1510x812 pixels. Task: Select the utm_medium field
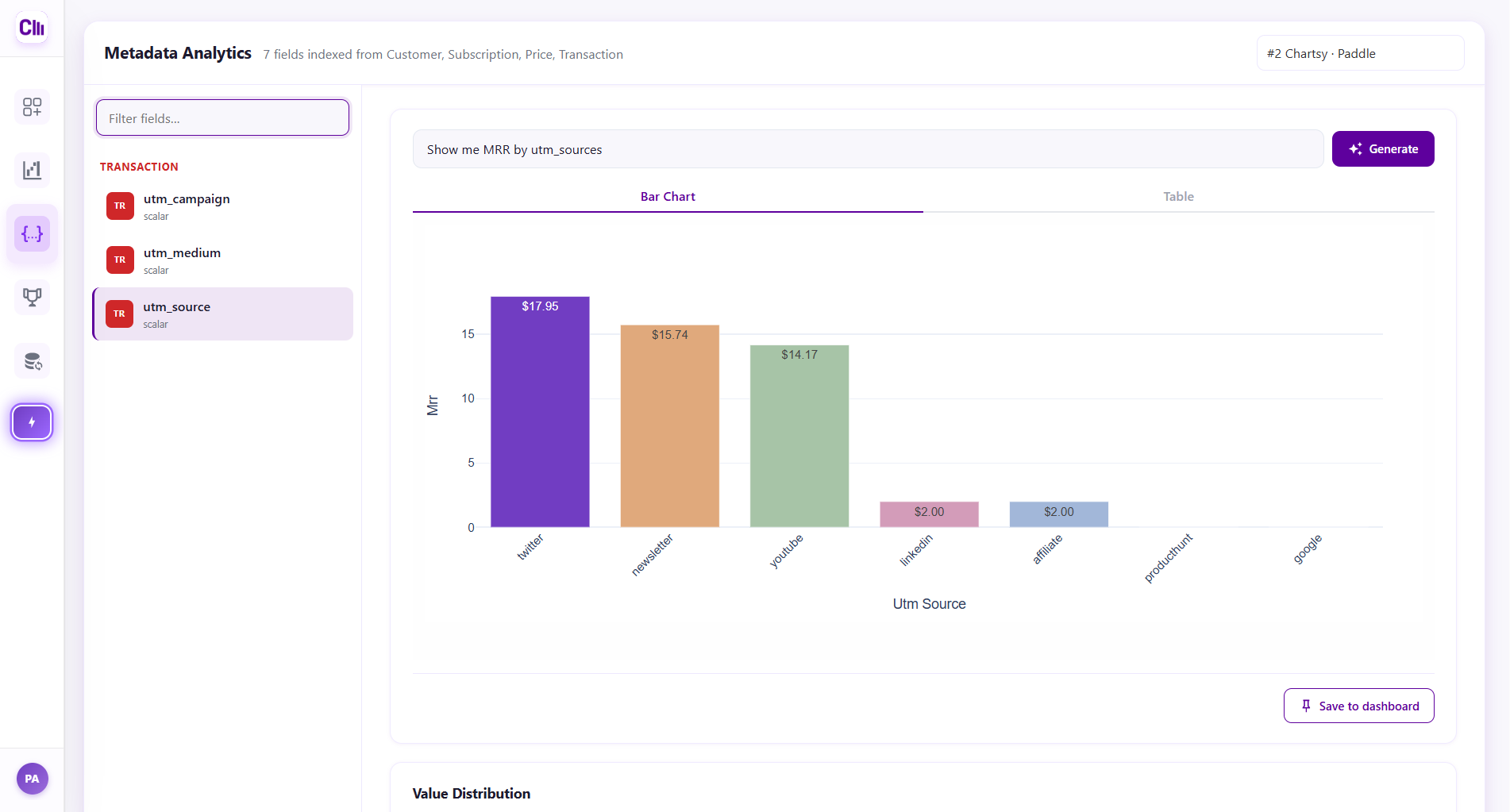[x=223, y=260]
